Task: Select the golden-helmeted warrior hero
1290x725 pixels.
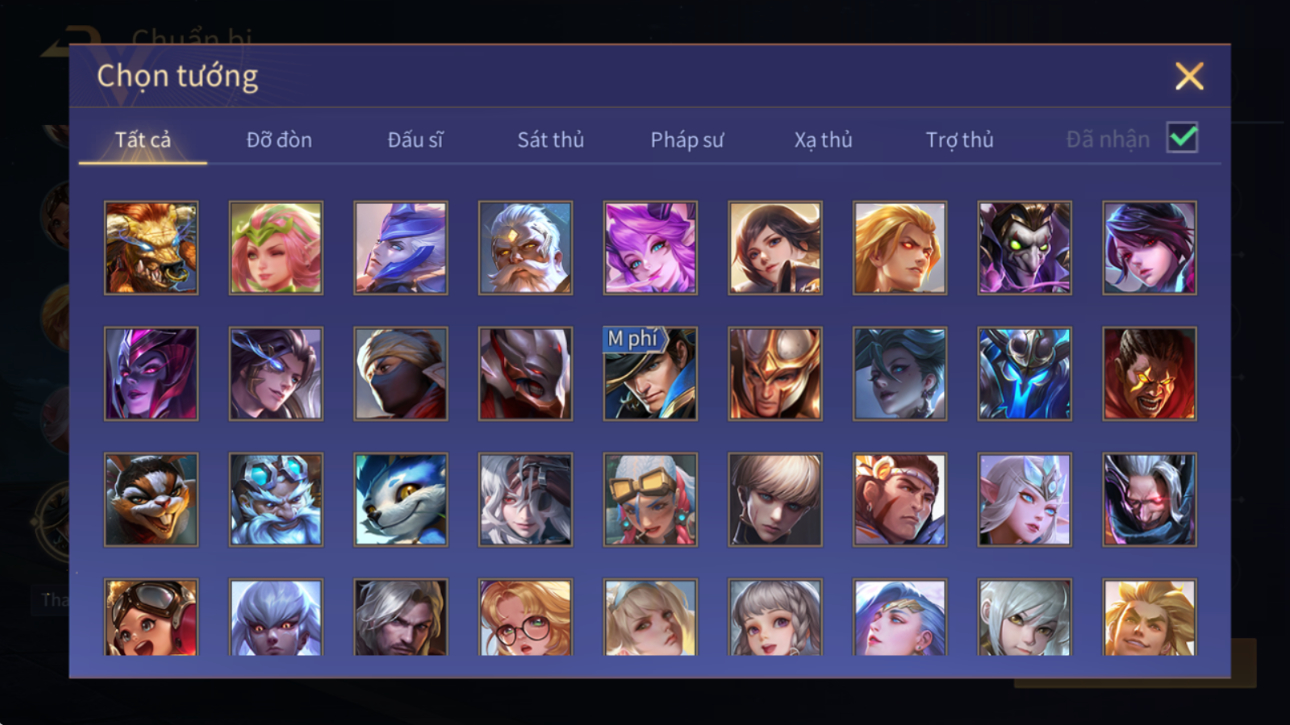Action: click(775, 374)
